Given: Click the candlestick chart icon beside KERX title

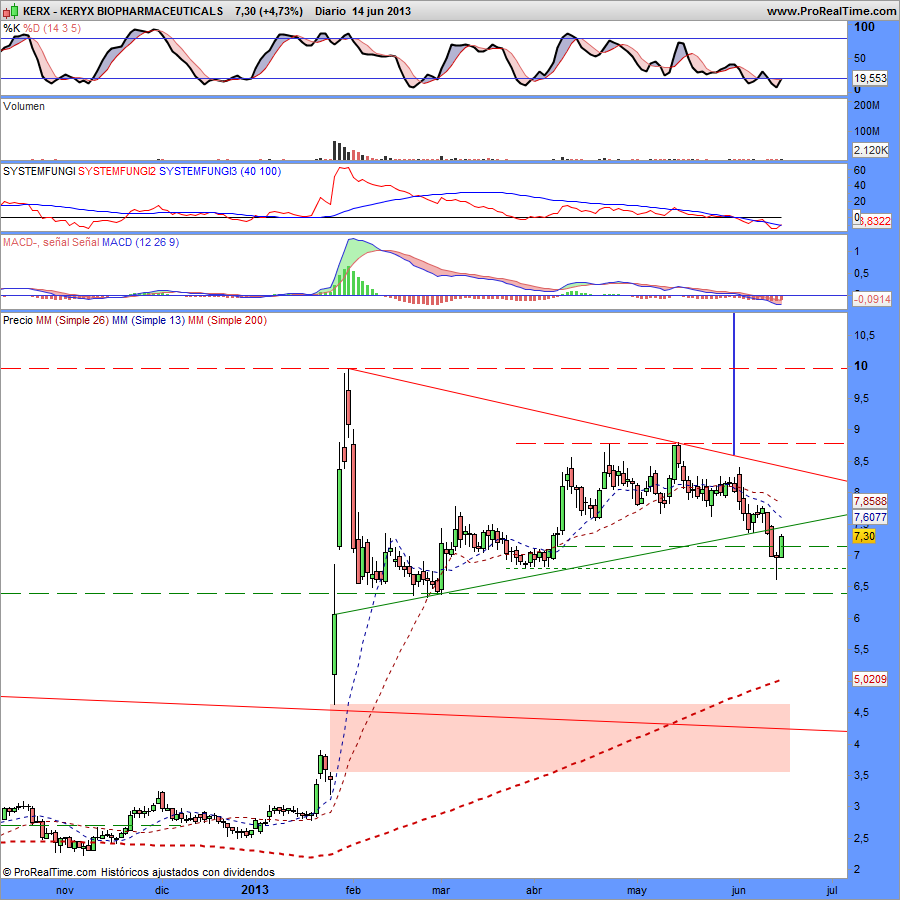Looking at the screenshot, I should point(11,11).
